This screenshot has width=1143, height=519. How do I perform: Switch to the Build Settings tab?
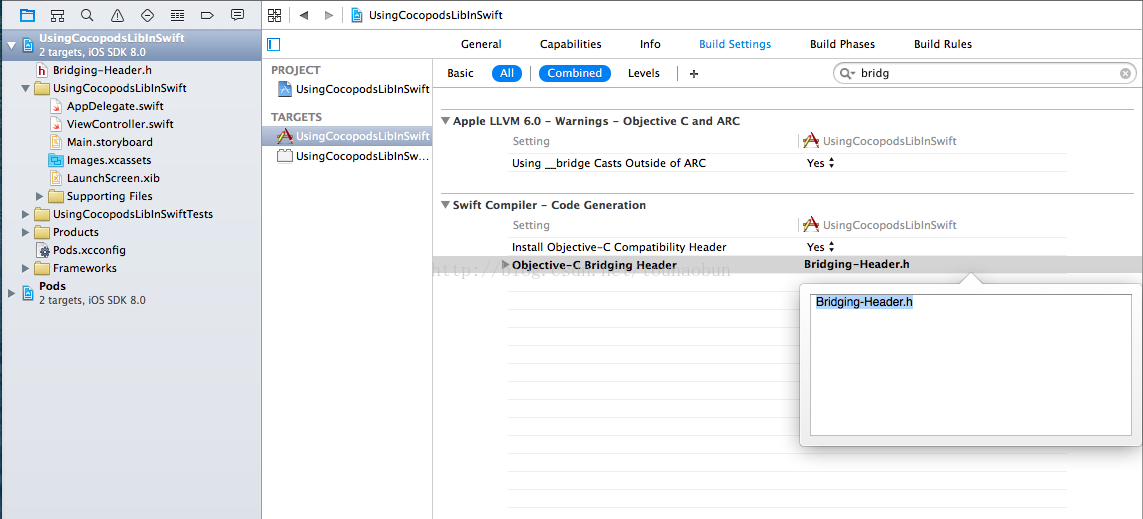tap(735, 44)
